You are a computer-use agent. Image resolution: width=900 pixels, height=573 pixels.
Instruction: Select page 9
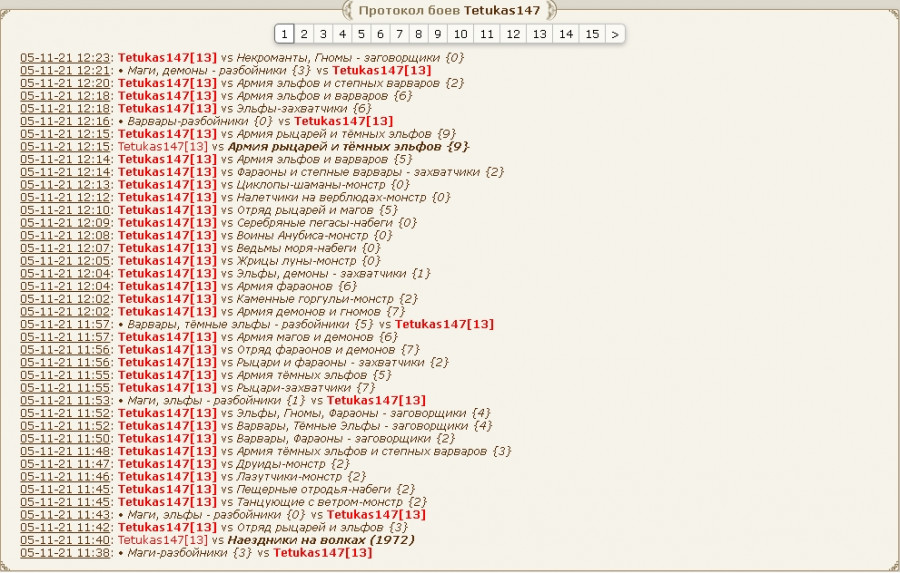(437, 34)
